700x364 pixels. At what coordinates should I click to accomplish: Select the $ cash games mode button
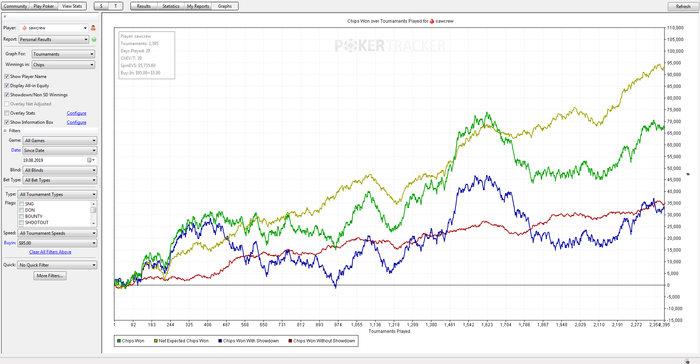point(101,6)
